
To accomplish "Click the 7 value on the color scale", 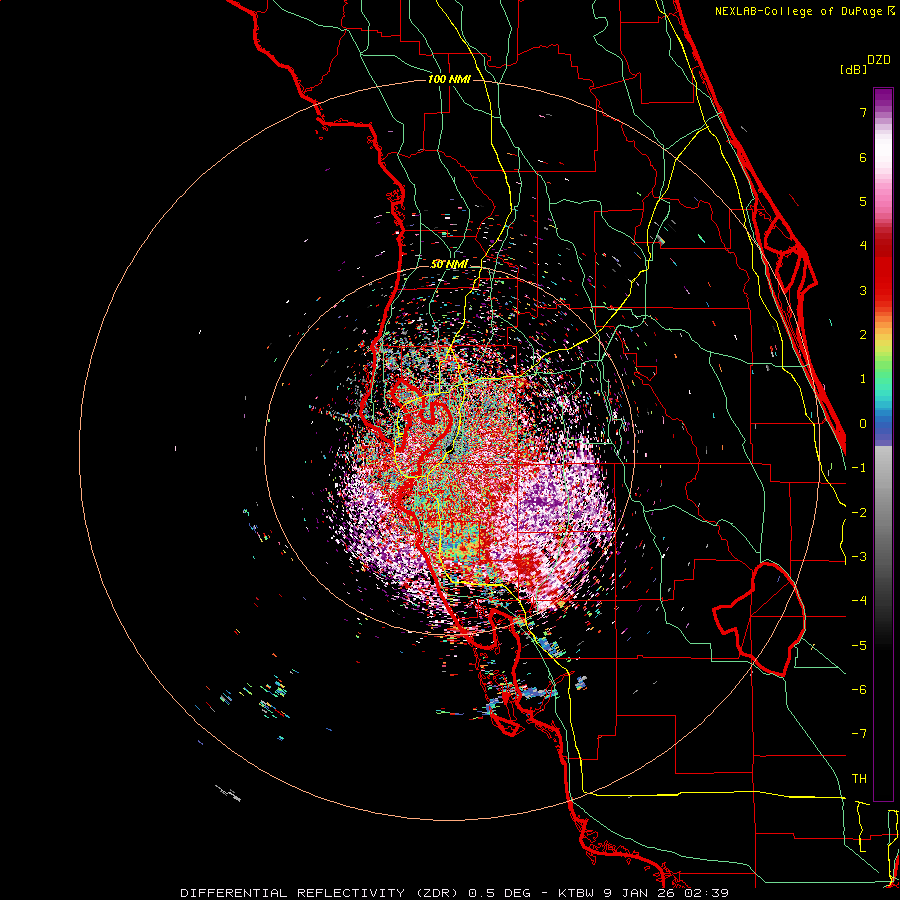I will (x=863, y=112).
